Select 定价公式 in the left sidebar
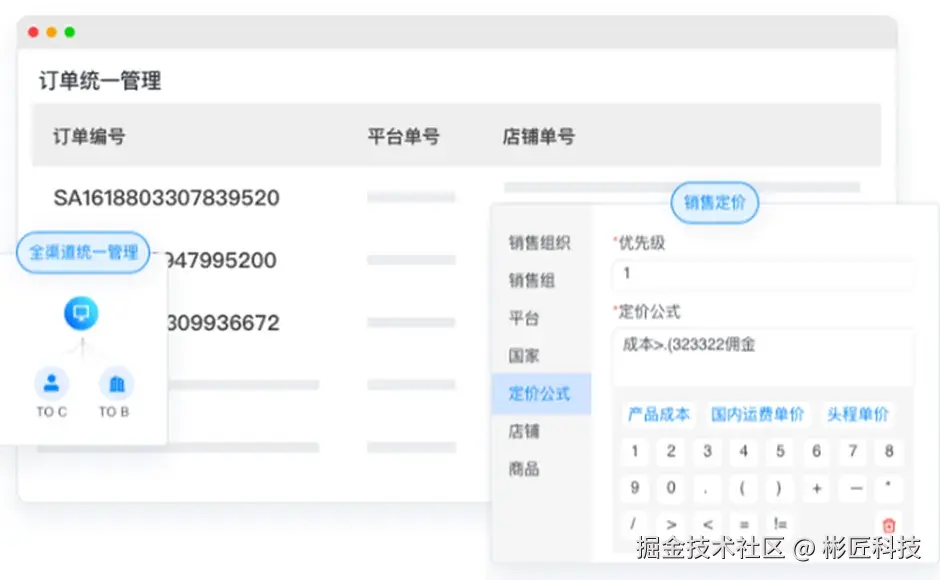Viewport: 940px width, 580px height. pyautogui.click(x=539, y=394)
